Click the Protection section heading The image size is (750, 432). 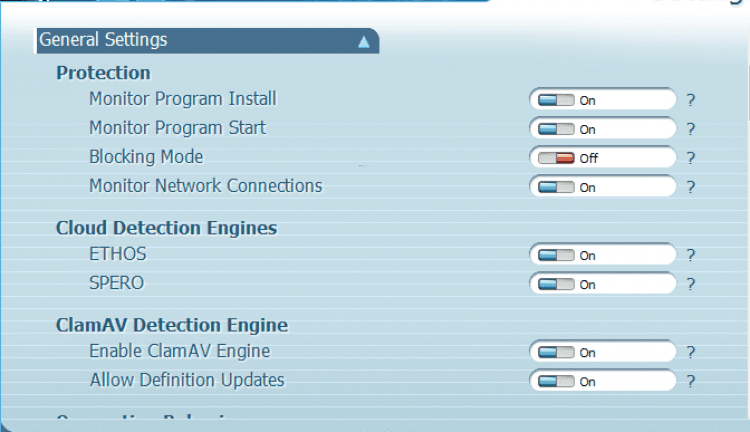click(x=103, y=73)
